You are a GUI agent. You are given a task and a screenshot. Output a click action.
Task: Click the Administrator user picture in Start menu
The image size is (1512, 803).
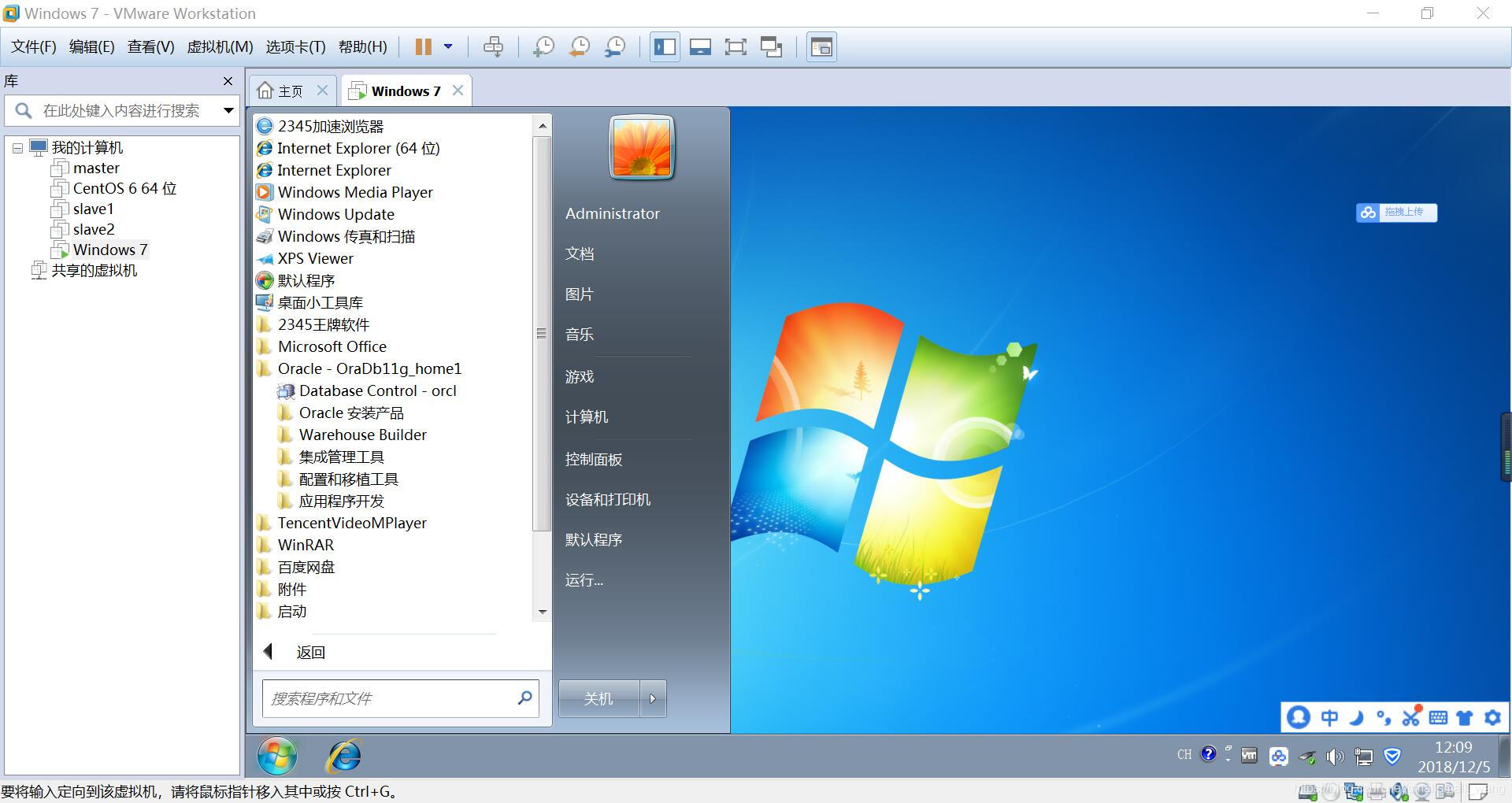point(642,148)
